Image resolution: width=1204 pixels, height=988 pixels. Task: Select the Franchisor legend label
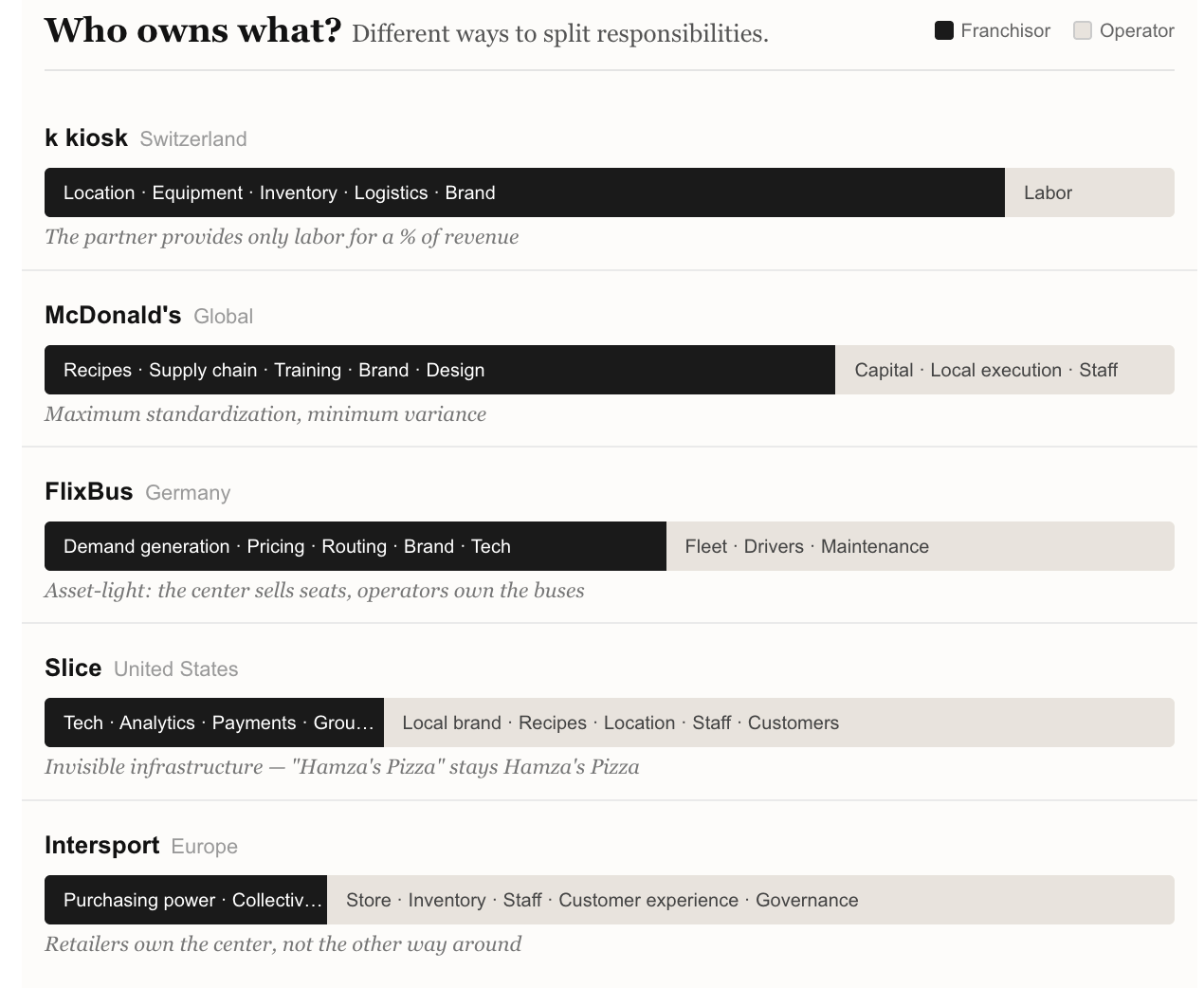coord(1005,30)
